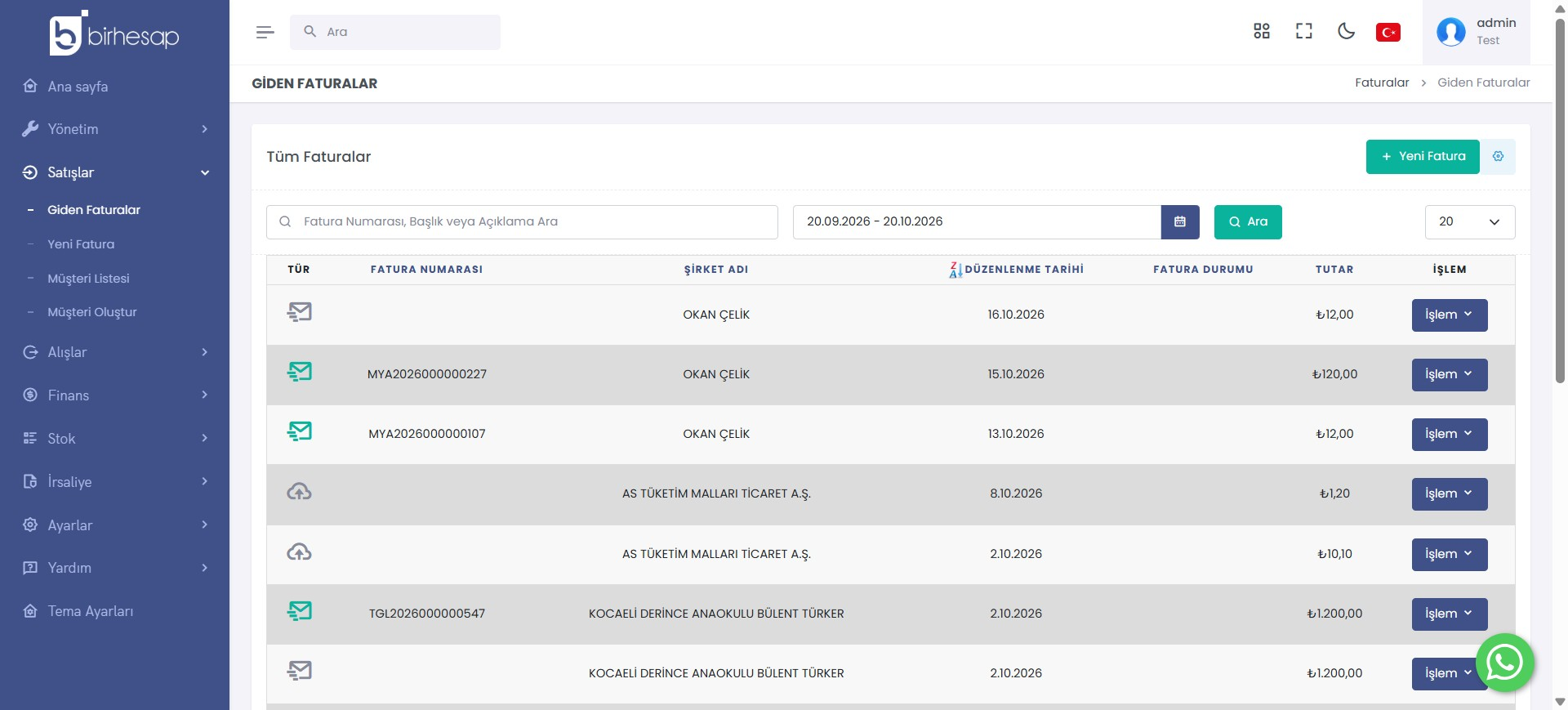Viewport: 1568px width, 710px height.
Task: Open İşlem dropdown for invoice MYA2026000000227
Action: (x=1450, y=375)
